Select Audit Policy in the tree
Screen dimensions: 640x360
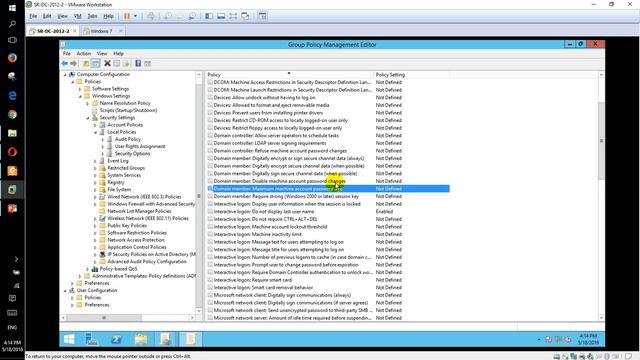point(127,139)
